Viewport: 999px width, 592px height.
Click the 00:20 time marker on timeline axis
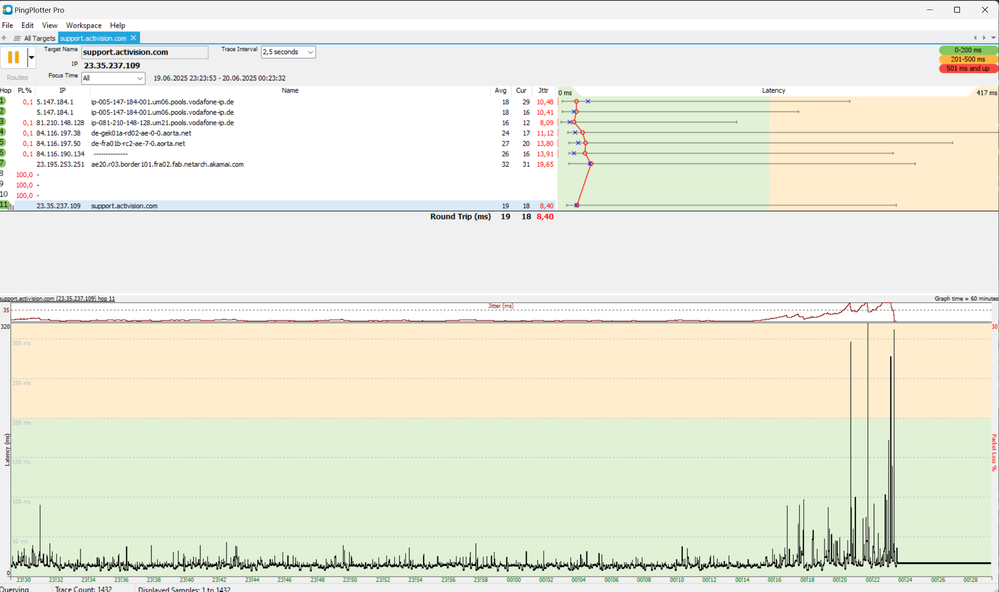pos(840,580)
